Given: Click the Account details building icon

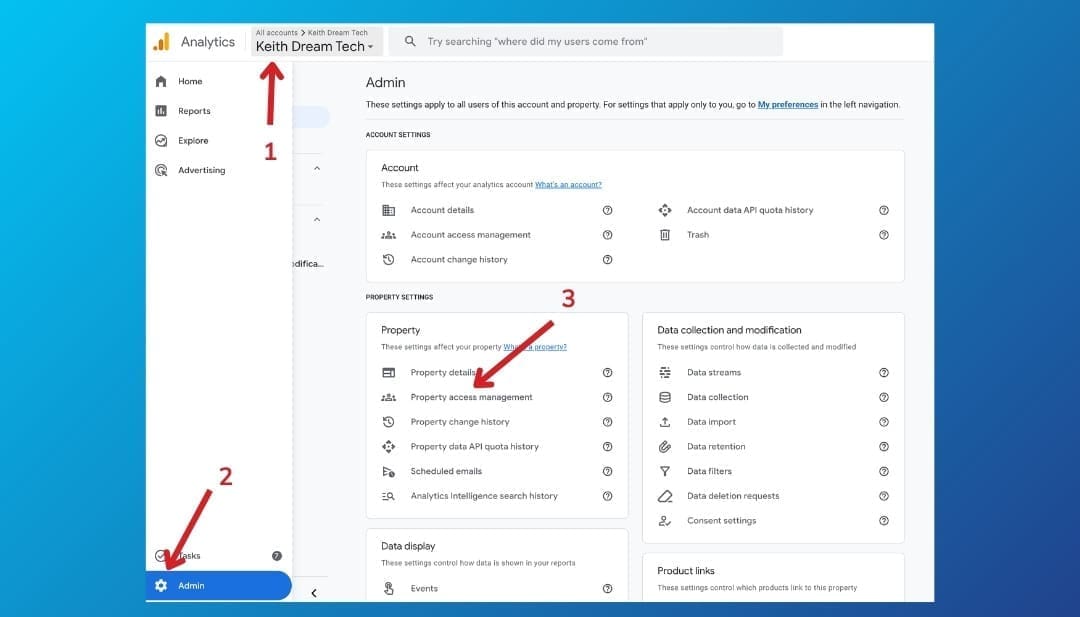Looking at the screenshot, I should [388, 210].
